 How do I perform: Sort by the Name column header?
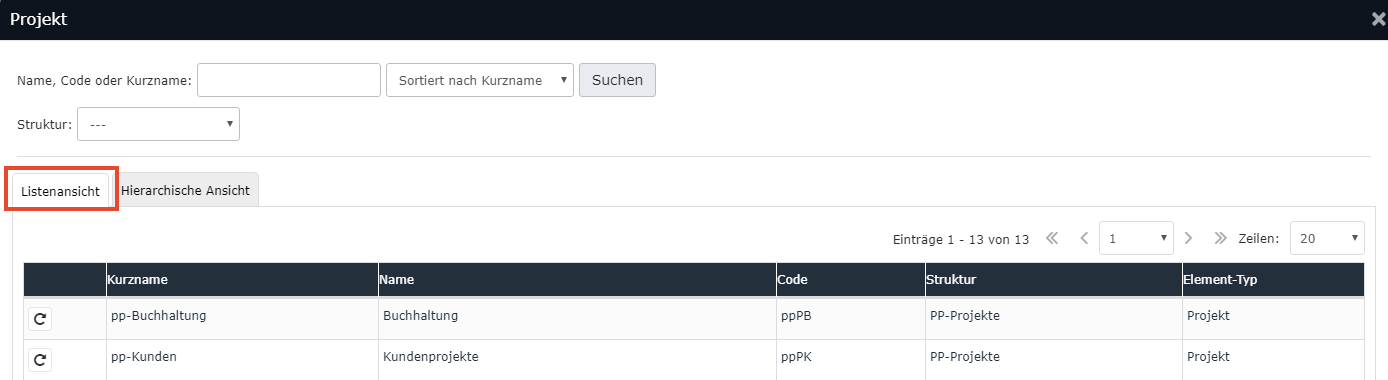(x=577, y=280)
